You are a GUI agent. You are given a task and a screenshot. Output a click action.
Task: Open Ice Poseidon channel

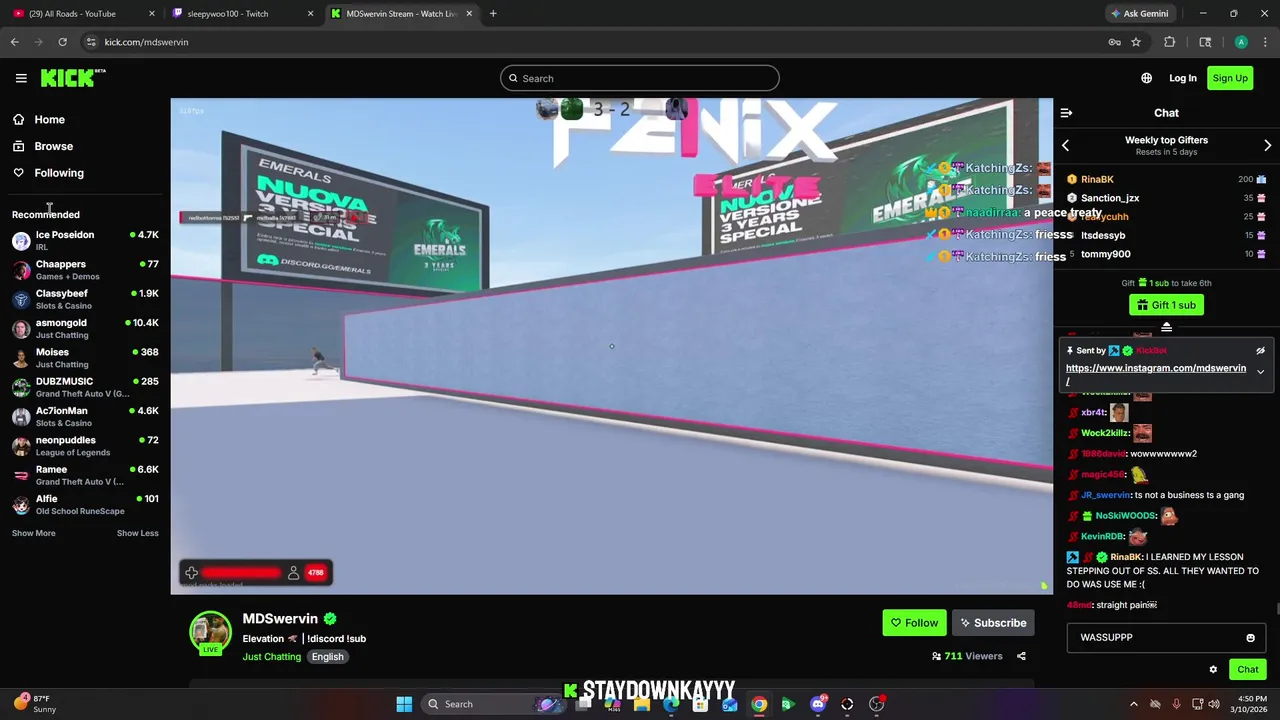(85, 241)
